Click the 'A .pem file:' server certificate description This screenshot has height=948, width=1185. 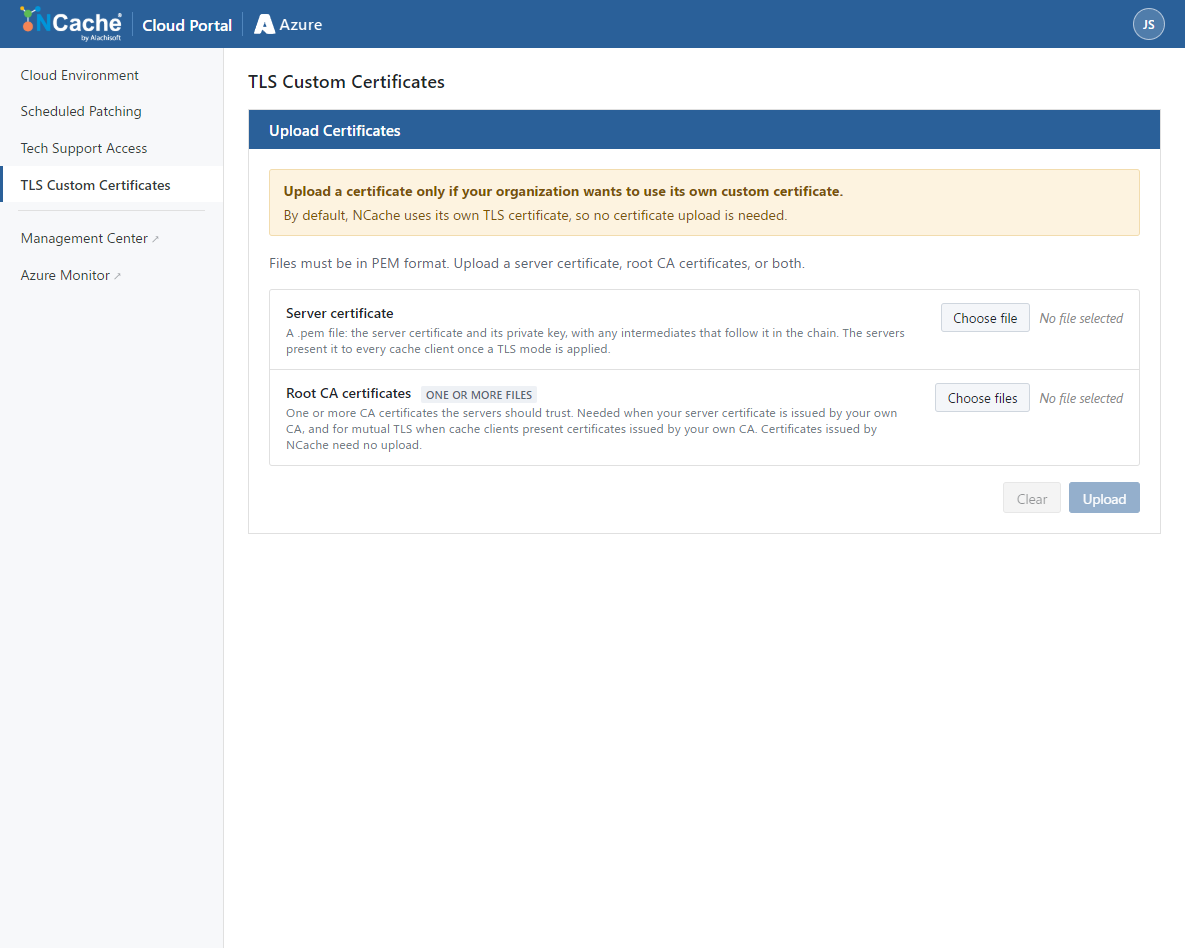tap(595, 341)
